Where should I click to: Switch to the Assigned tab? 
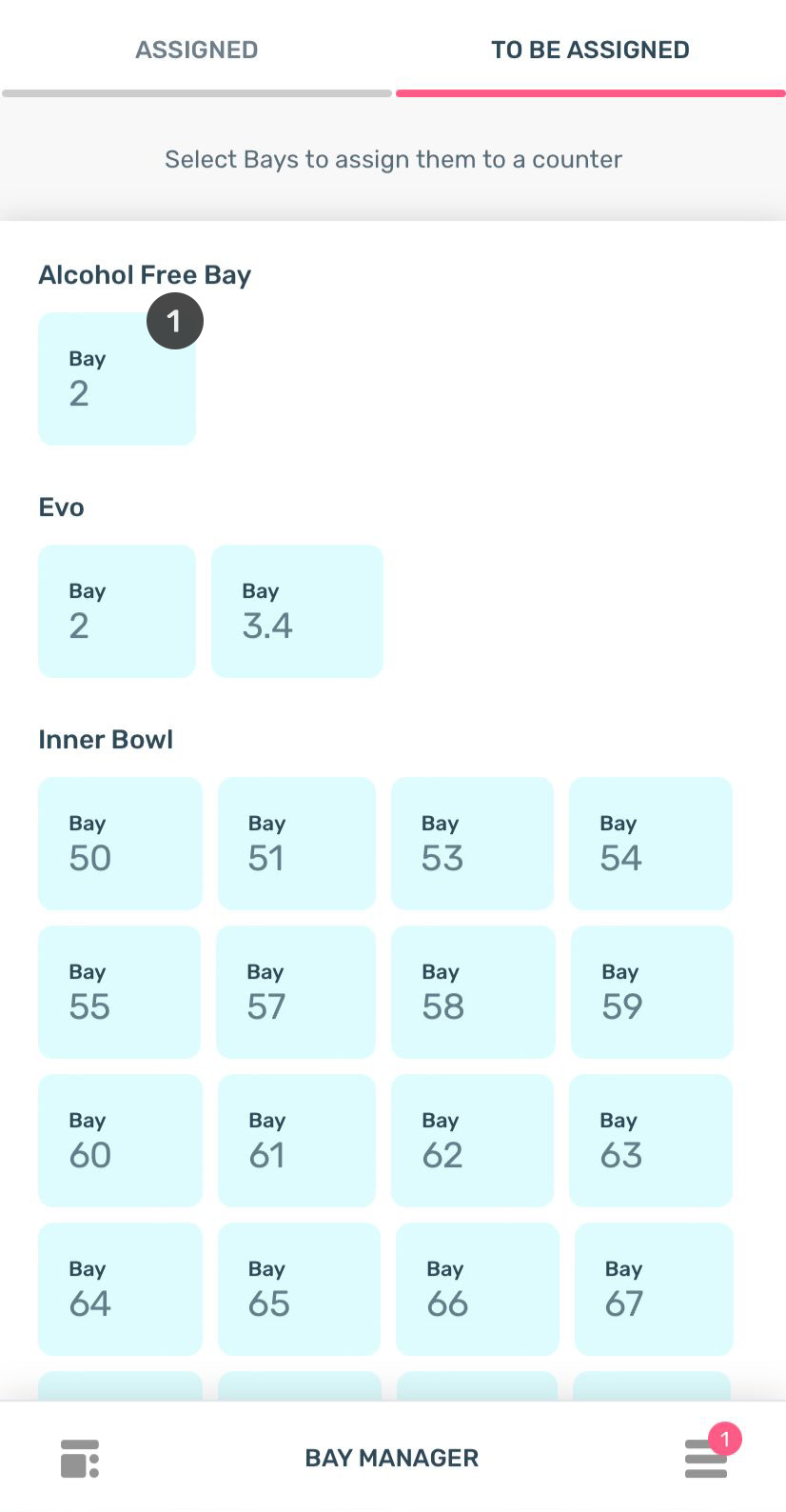(x=197, y=50)
